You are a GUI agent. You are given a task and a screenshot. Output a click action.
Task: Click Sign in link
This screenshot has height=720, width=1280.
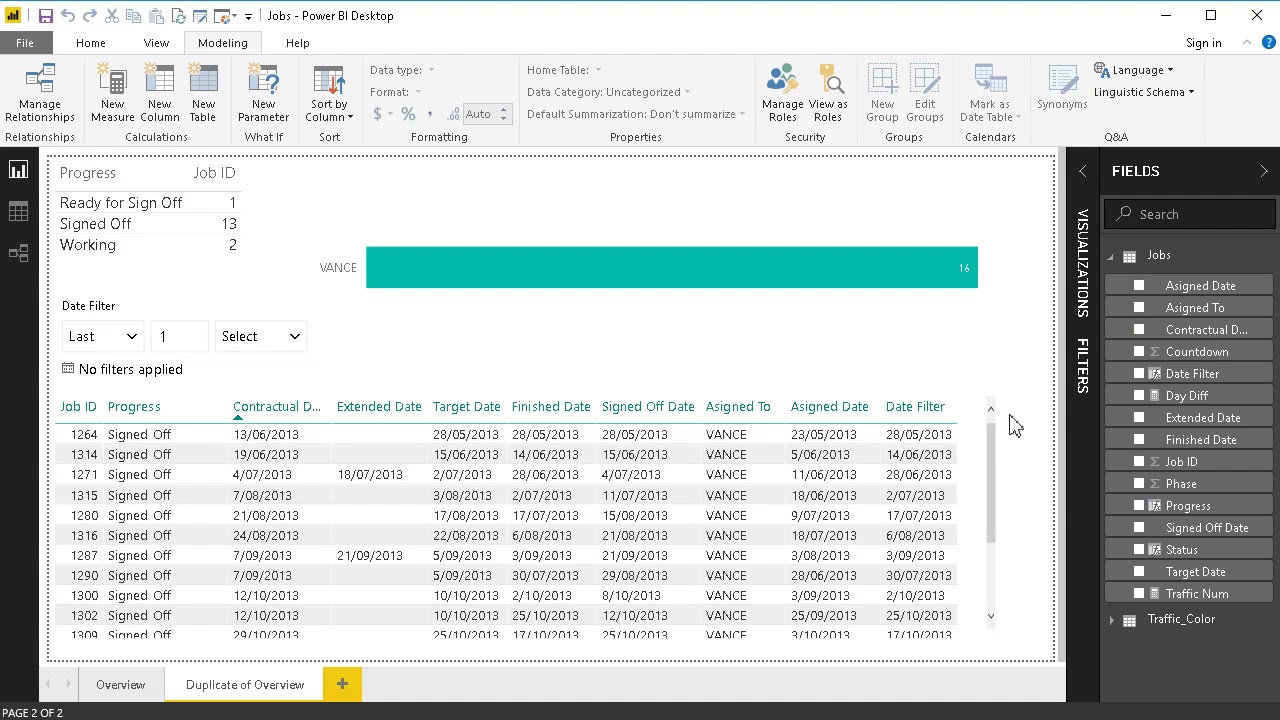click(1204, 43)
